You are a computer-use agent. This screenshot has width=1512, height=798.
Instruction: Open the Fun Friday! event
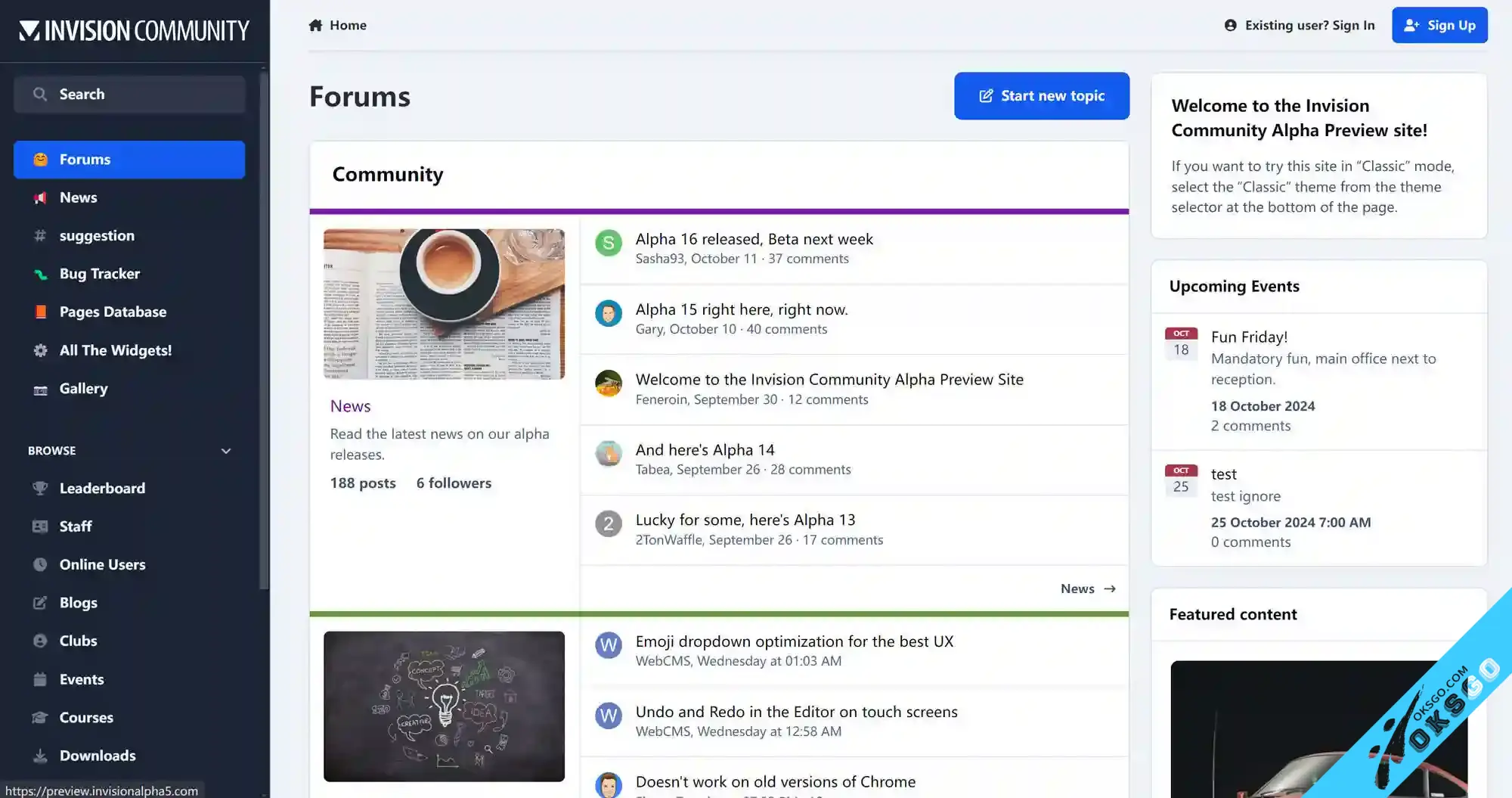pyautogui.click(x=1249, y=337)
